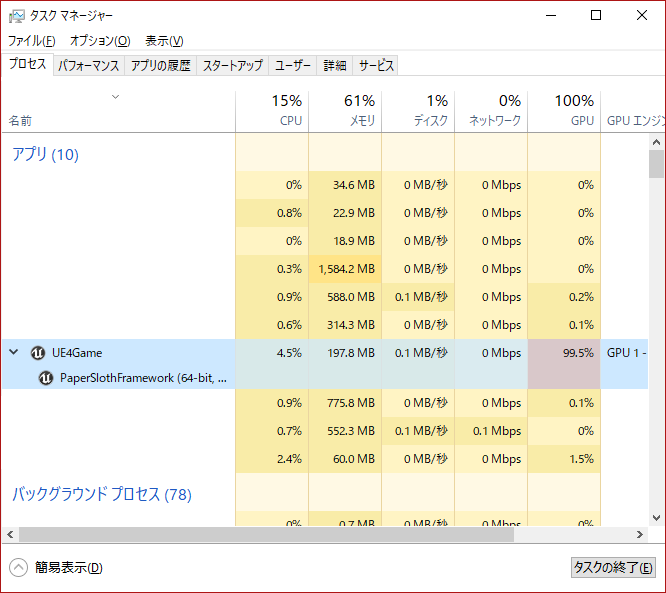Open the オプション(O) menu
Image resolution: width=666 pixels, height=593 pixels.
100,41
